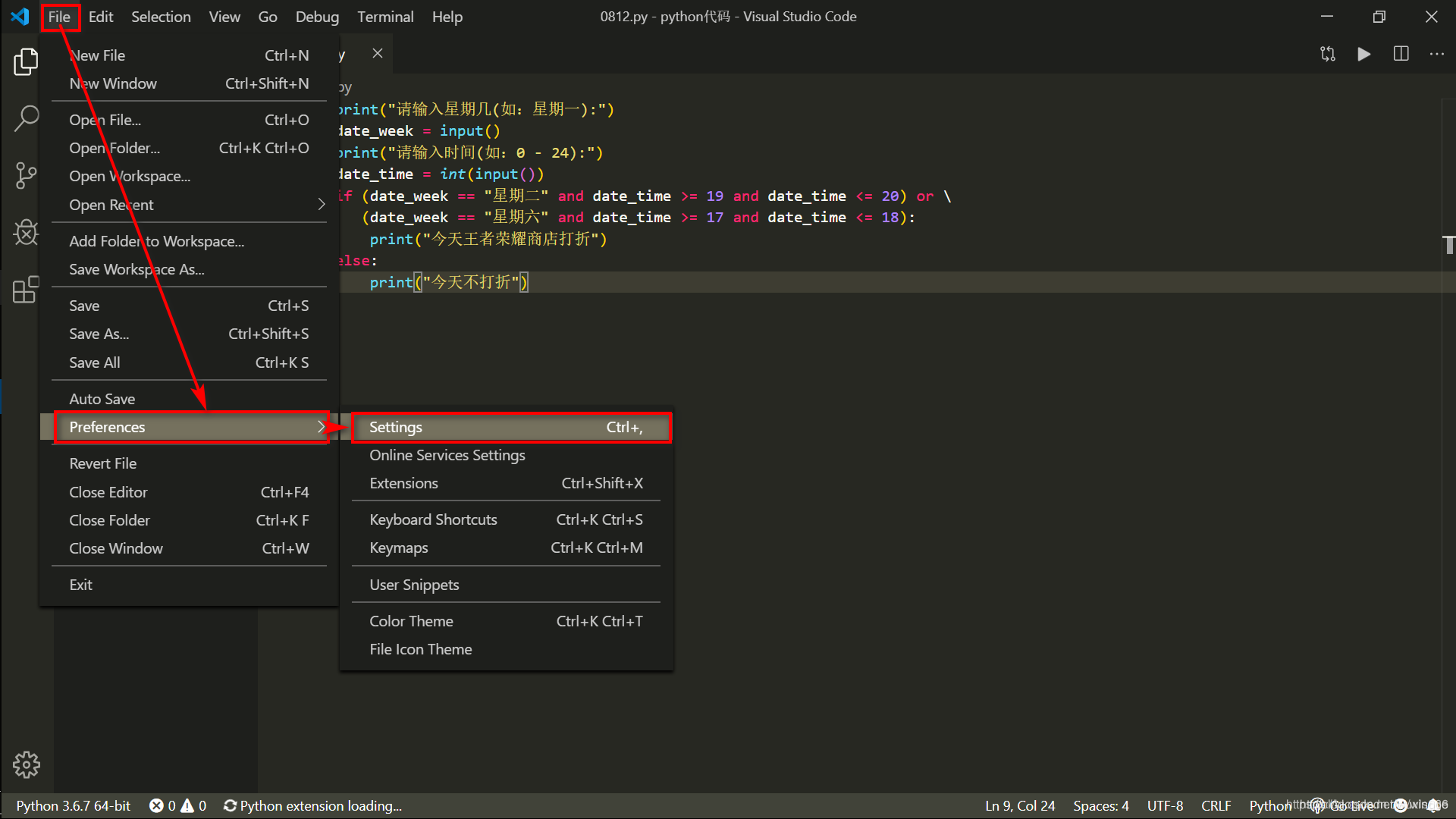
Task: Open the Edit menu
Action: click(x=100, y=16)
